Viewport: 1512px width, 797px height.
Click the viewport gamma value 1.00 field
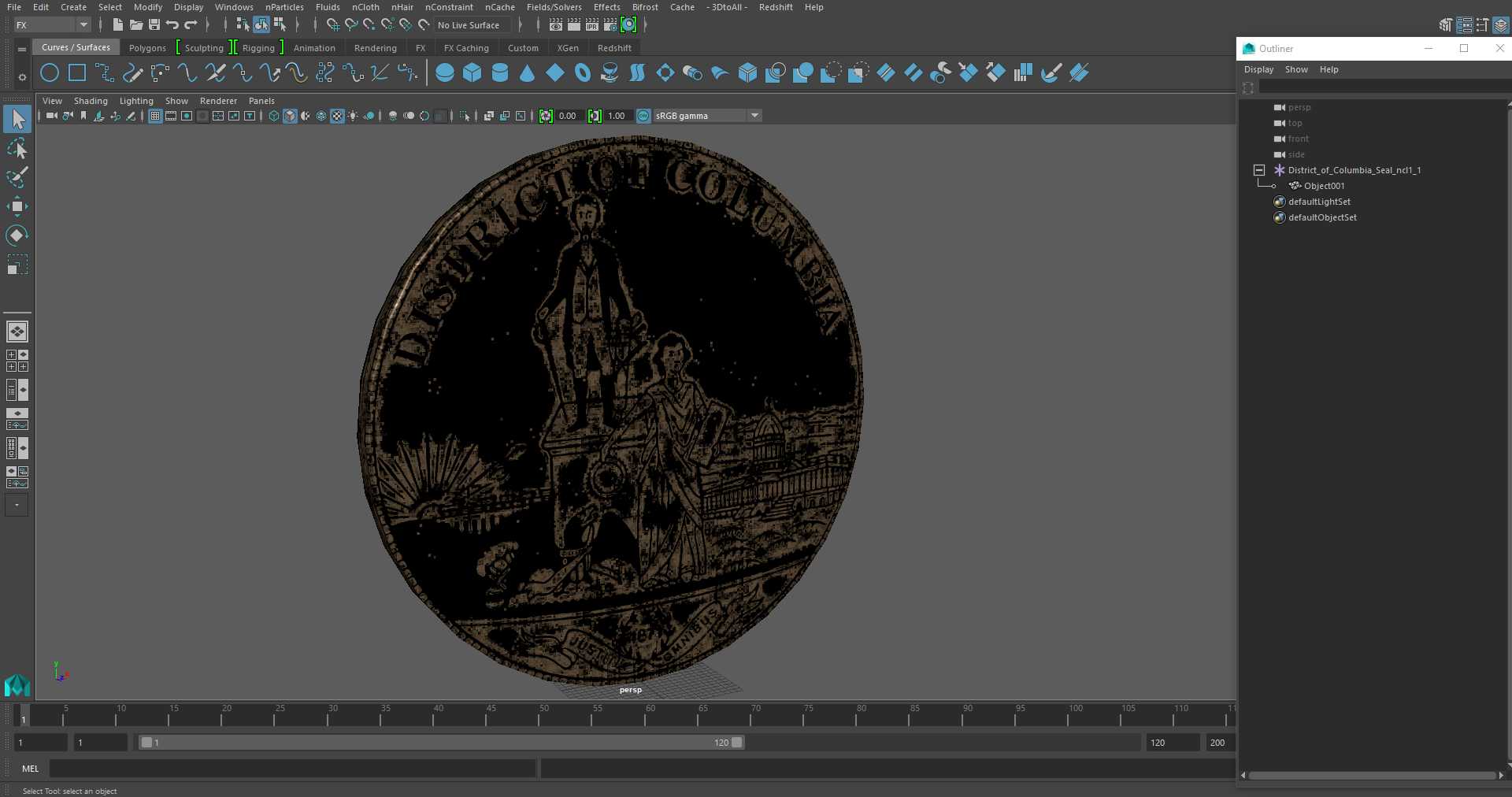[617, 116]
